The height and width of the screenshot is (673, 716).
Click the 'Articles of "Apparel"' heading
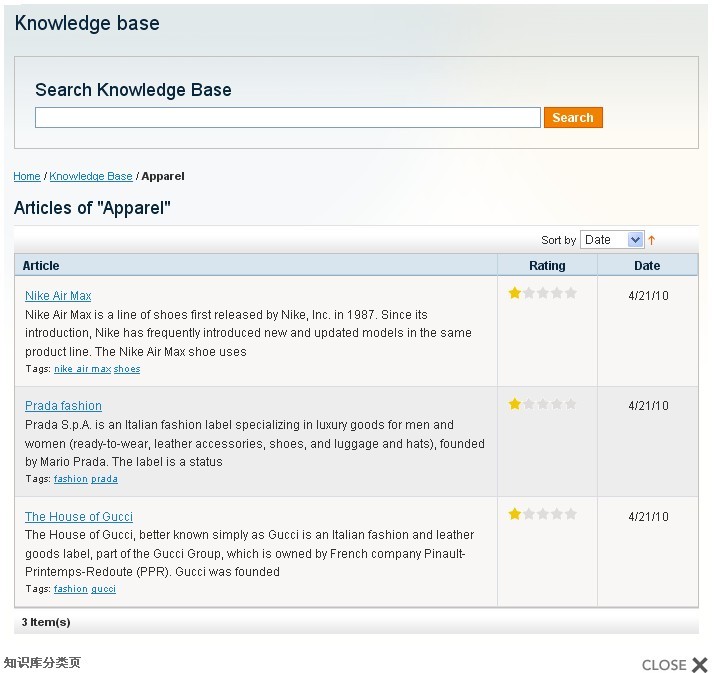(92, 208)
